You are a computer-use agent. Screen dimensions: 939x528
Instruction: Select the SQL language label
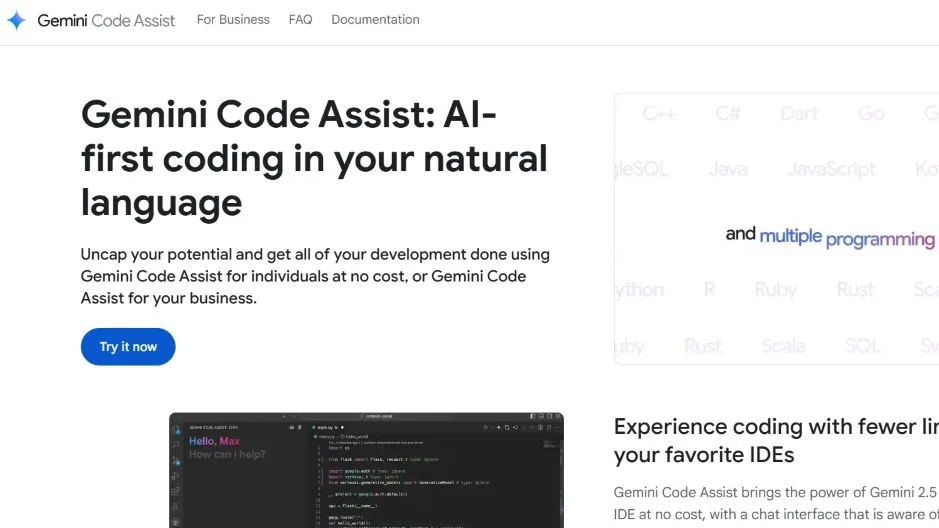(x=863, y=346)
